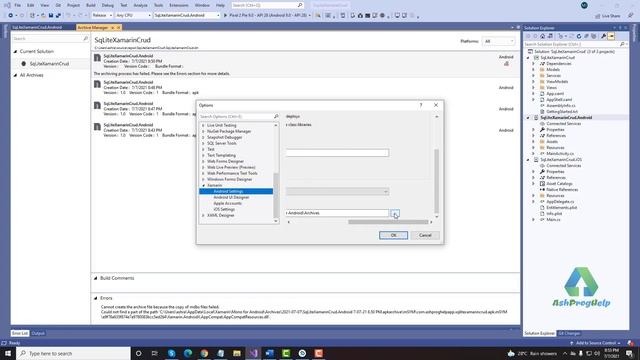Click the highlighted Preview Selected Items icon

611,36
